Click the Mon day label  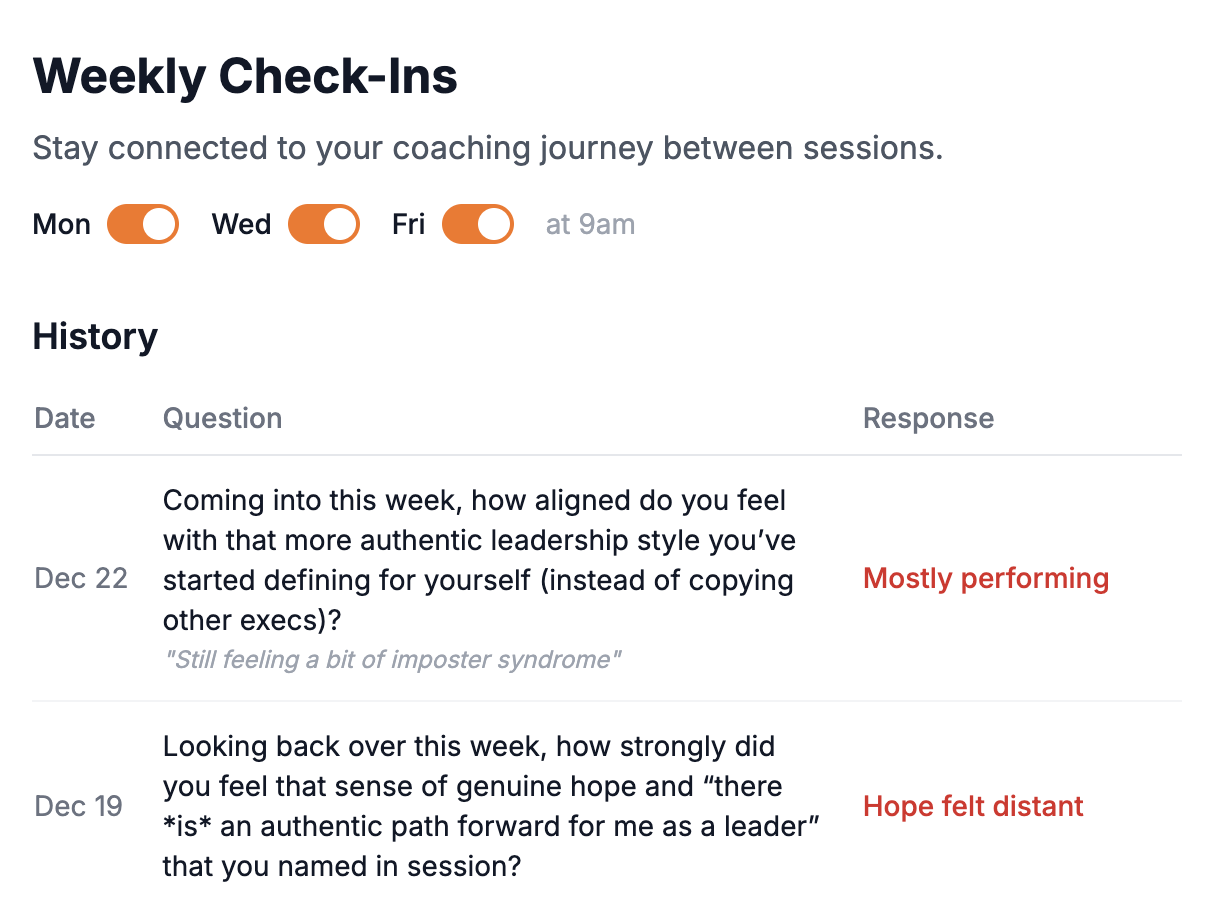tap(61, 224)
